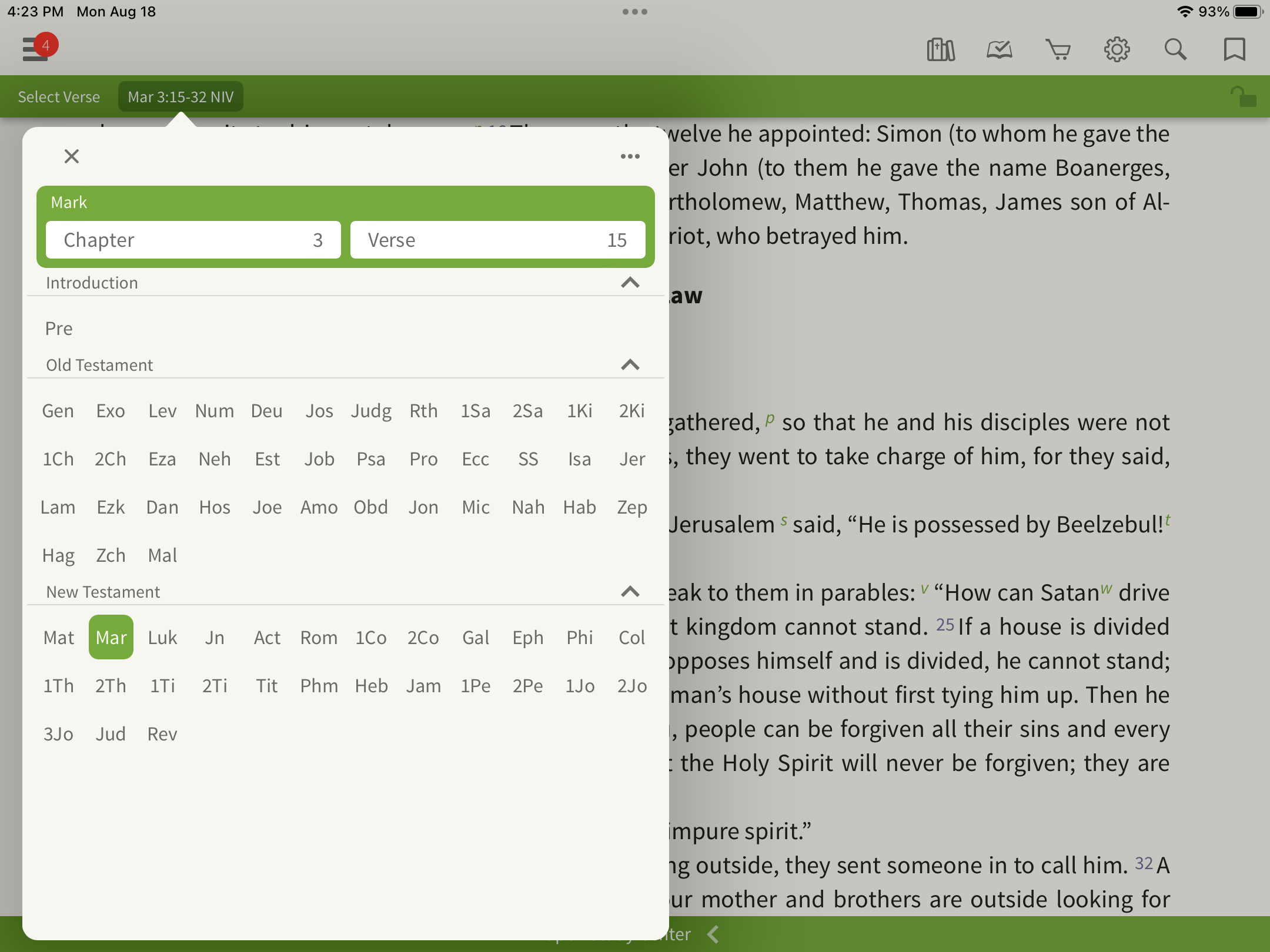Choose the book Mal
This screenshot has height=952, width=1270.
click(162, 555)
